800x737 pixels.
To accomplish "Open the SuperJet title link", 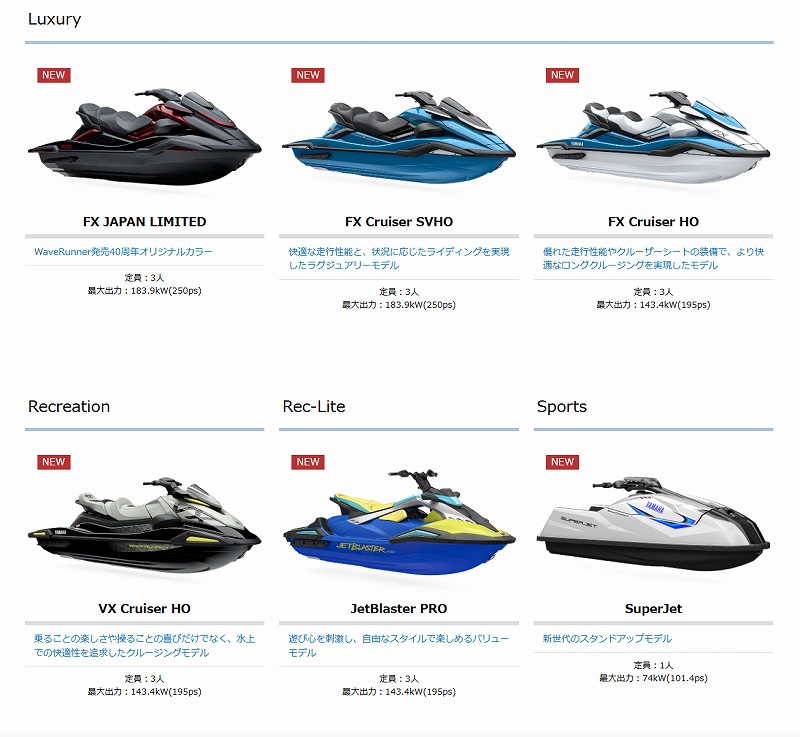I will coord(653,608).
